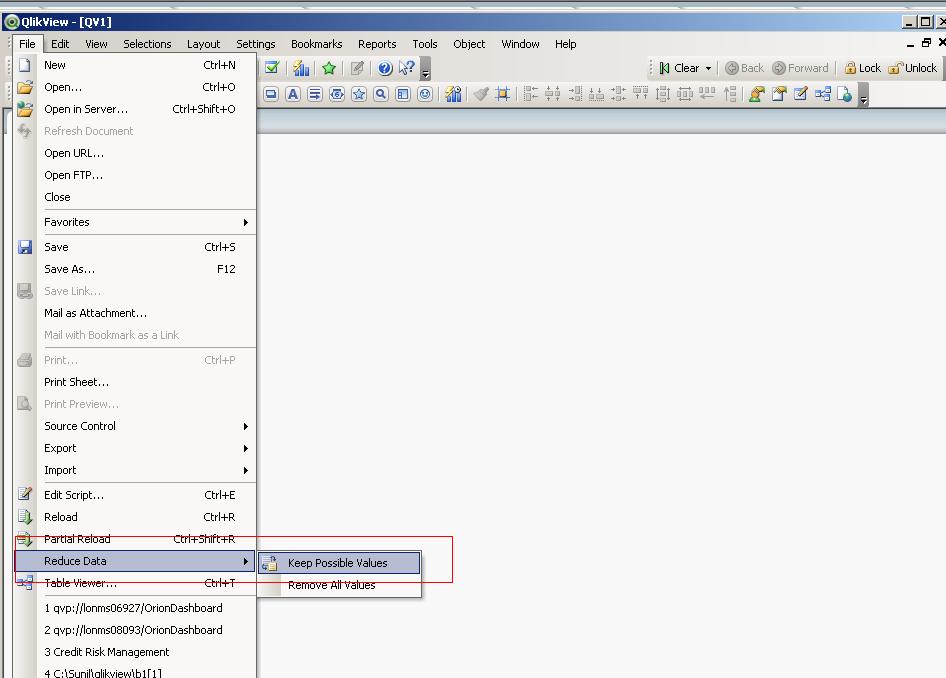
Task: Click the blue Help question mark icon
Action: pos(384,68)
